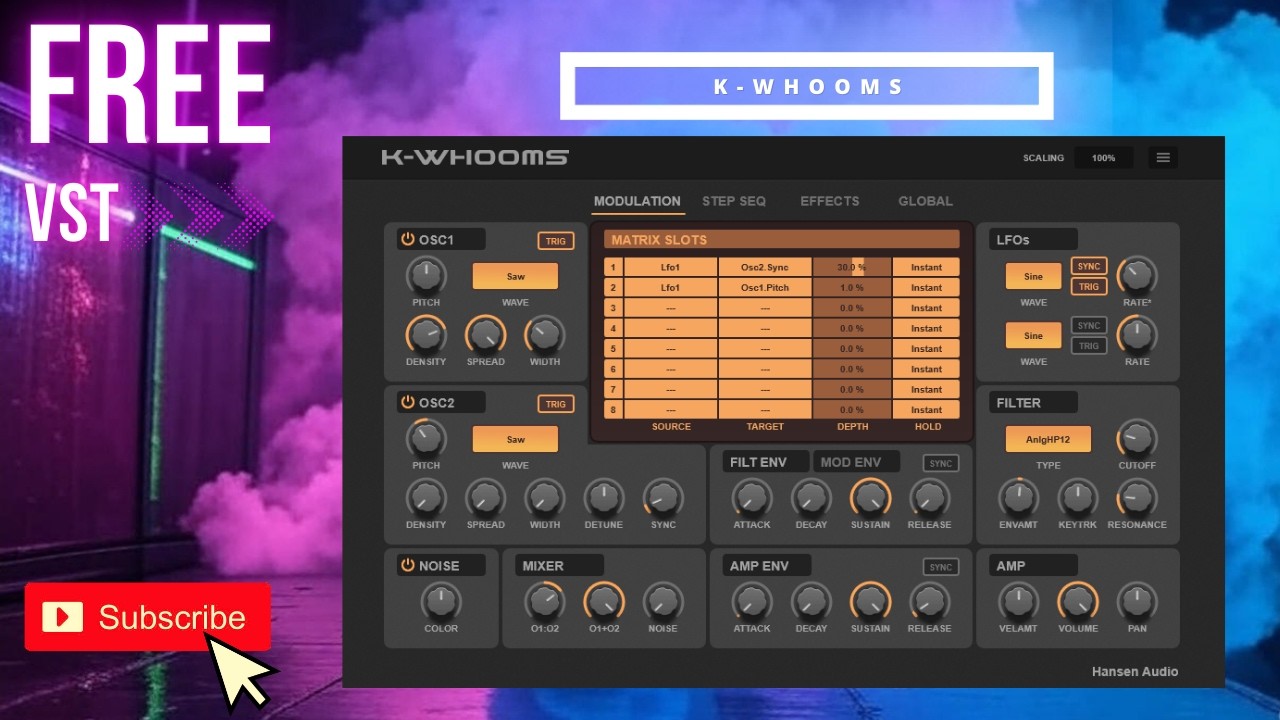The width and height of the screenshot is (1280, 720).
Task: Open the hamburger menu icon
Action: click(x=1162, y=158)
